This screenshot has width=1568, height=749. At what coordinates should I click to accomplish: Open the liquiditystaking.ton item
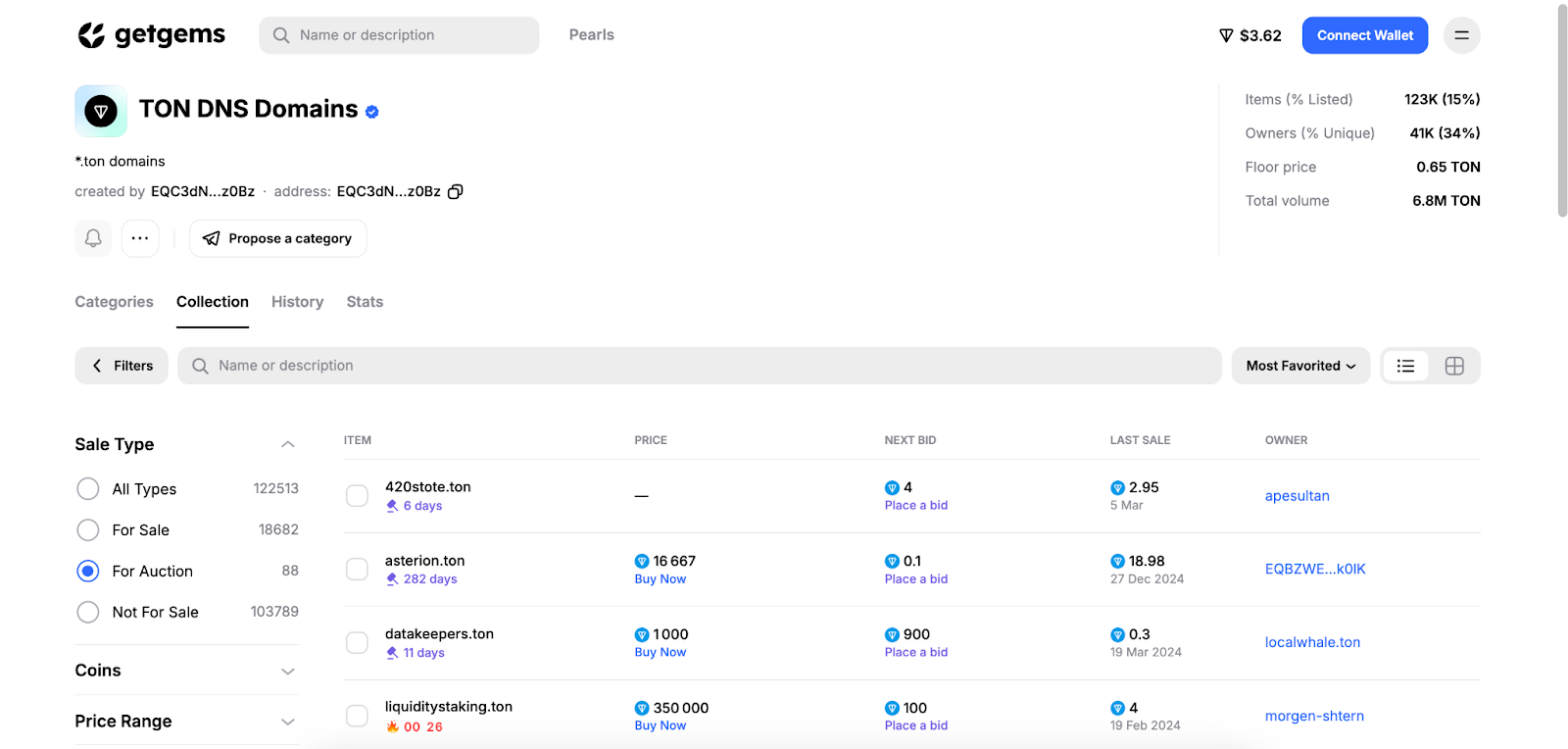point(449,707)
